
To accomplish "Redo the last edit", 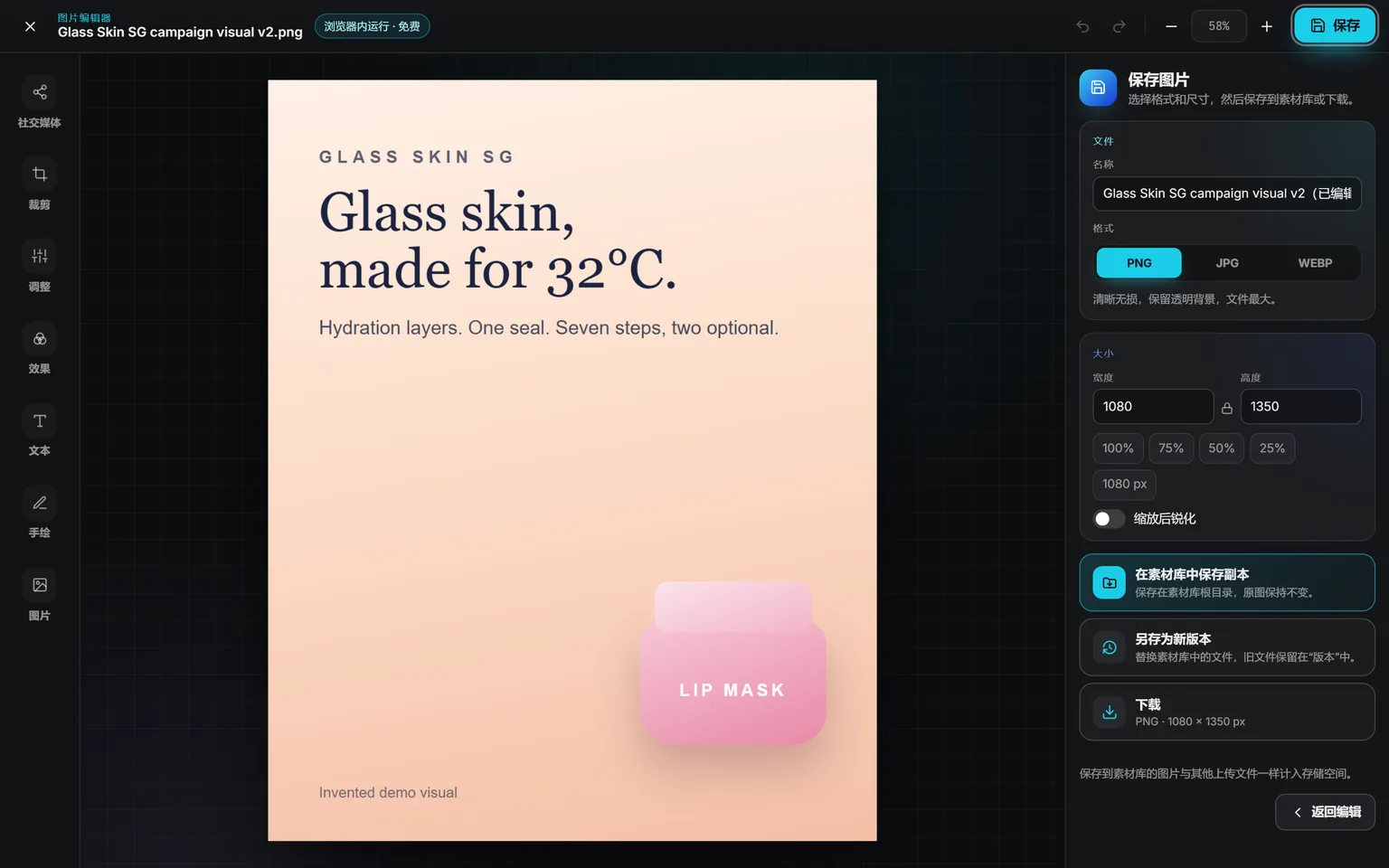I will (1119, 26).
